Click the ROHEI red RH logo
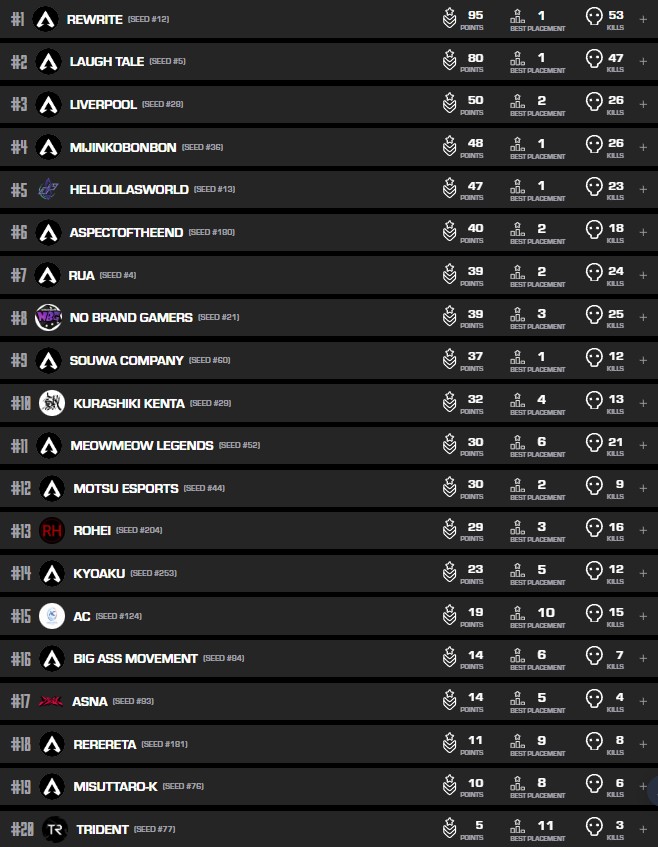 52,531
